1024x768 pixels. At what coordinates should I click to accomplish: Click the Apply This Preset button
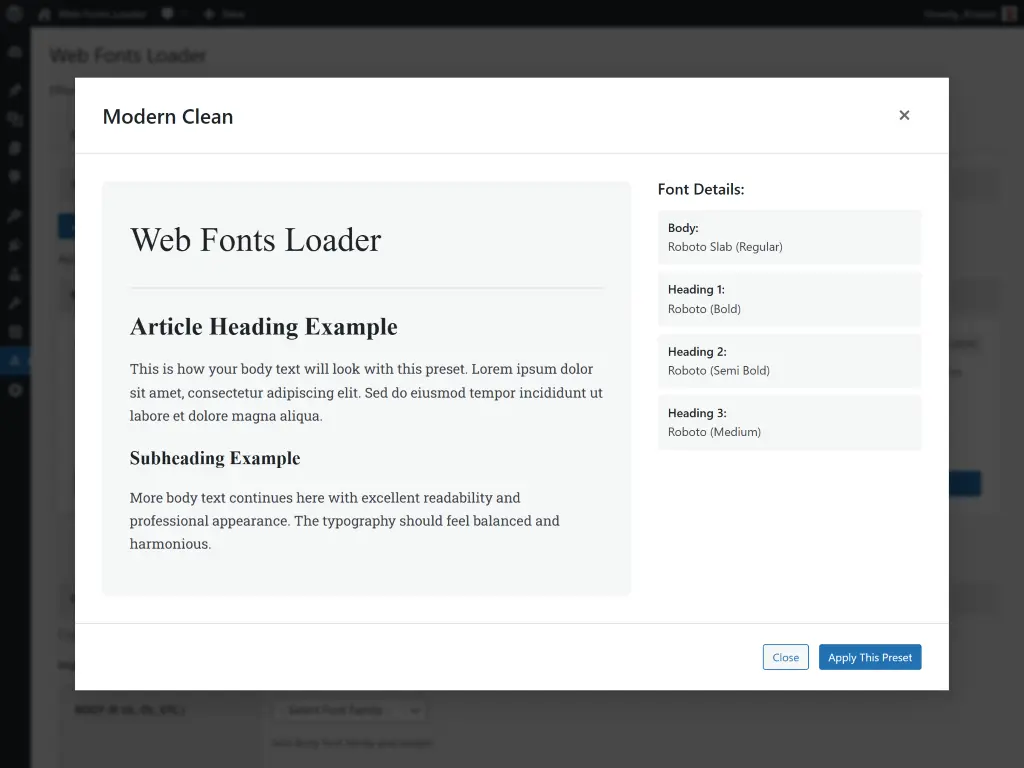(x=870, y=657)
